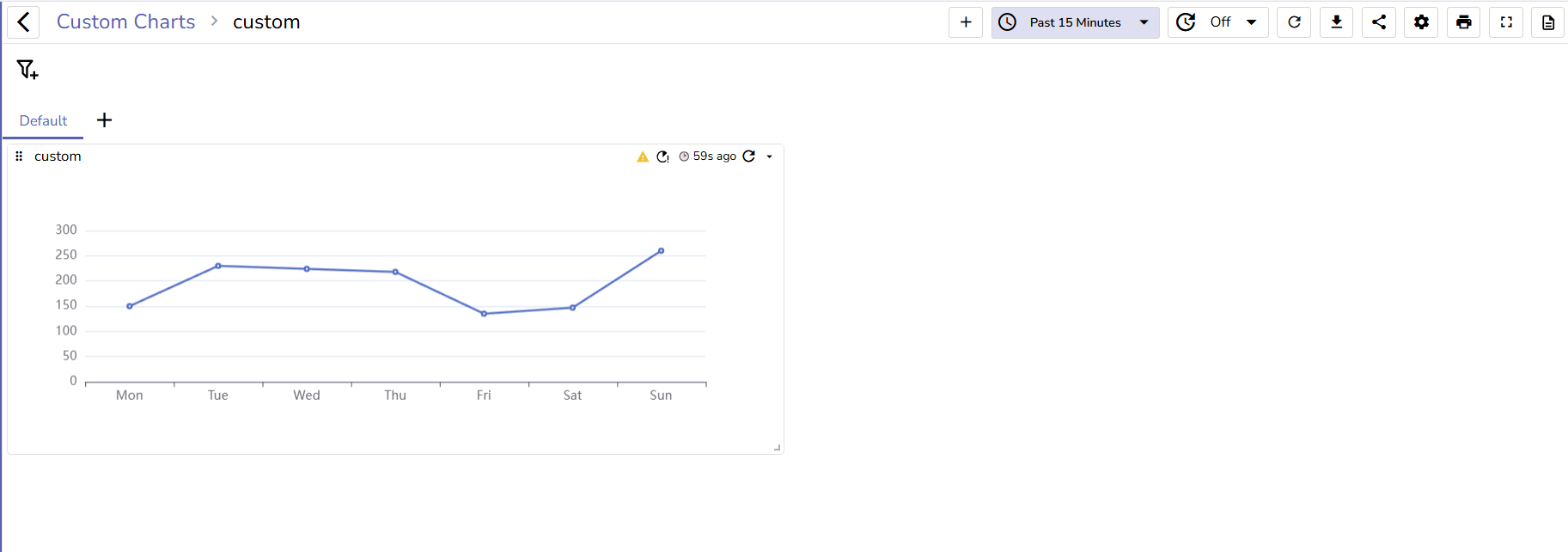Click the add filter funnel icon
The image size is (1568, 552).
[27, 70]
